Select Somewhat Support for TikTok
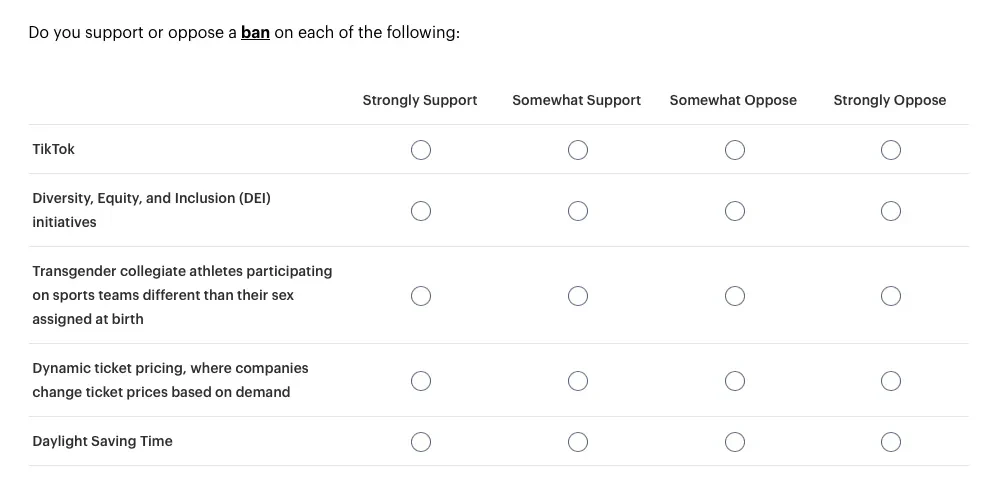This screenshot has height=490, width=1007. [577, 150]
